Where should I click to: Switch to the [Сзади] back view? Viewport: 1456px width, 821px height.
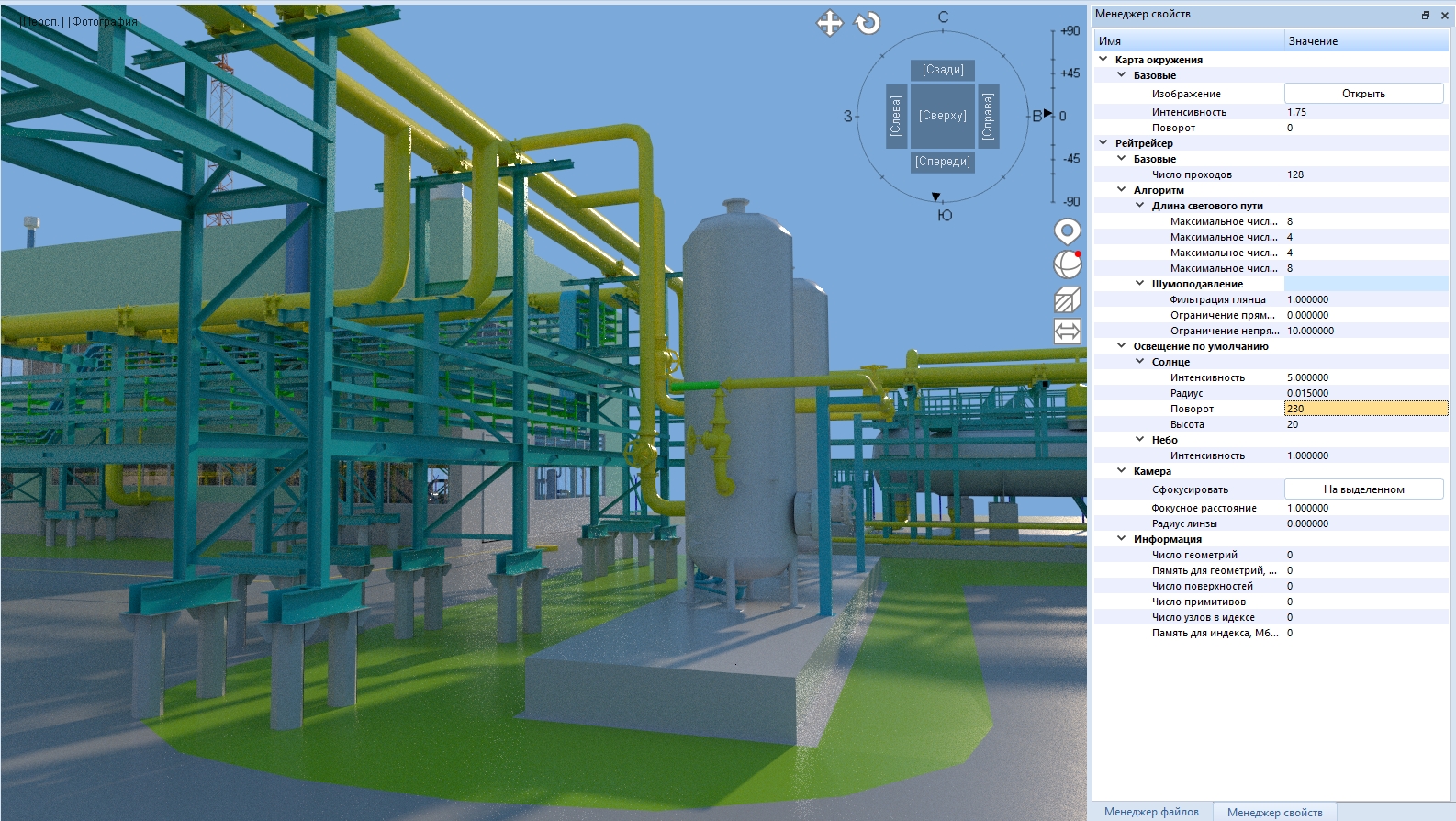pyautogui.click(x=942, y=70)
